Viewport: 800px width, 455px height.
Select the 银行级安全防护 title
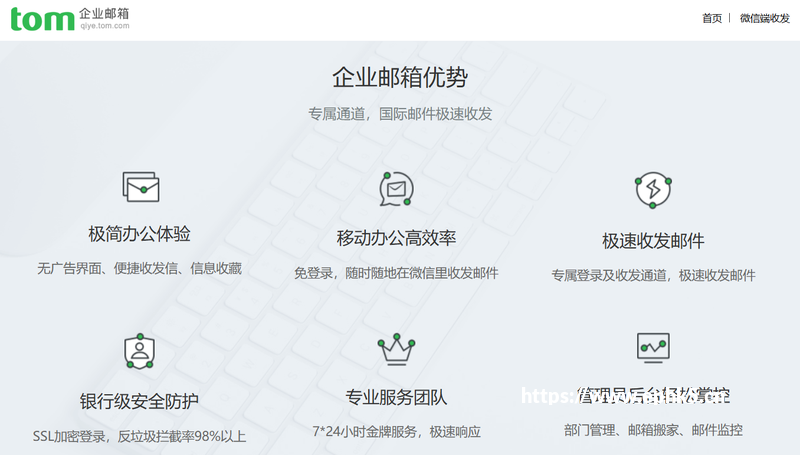tap(139, 401)
